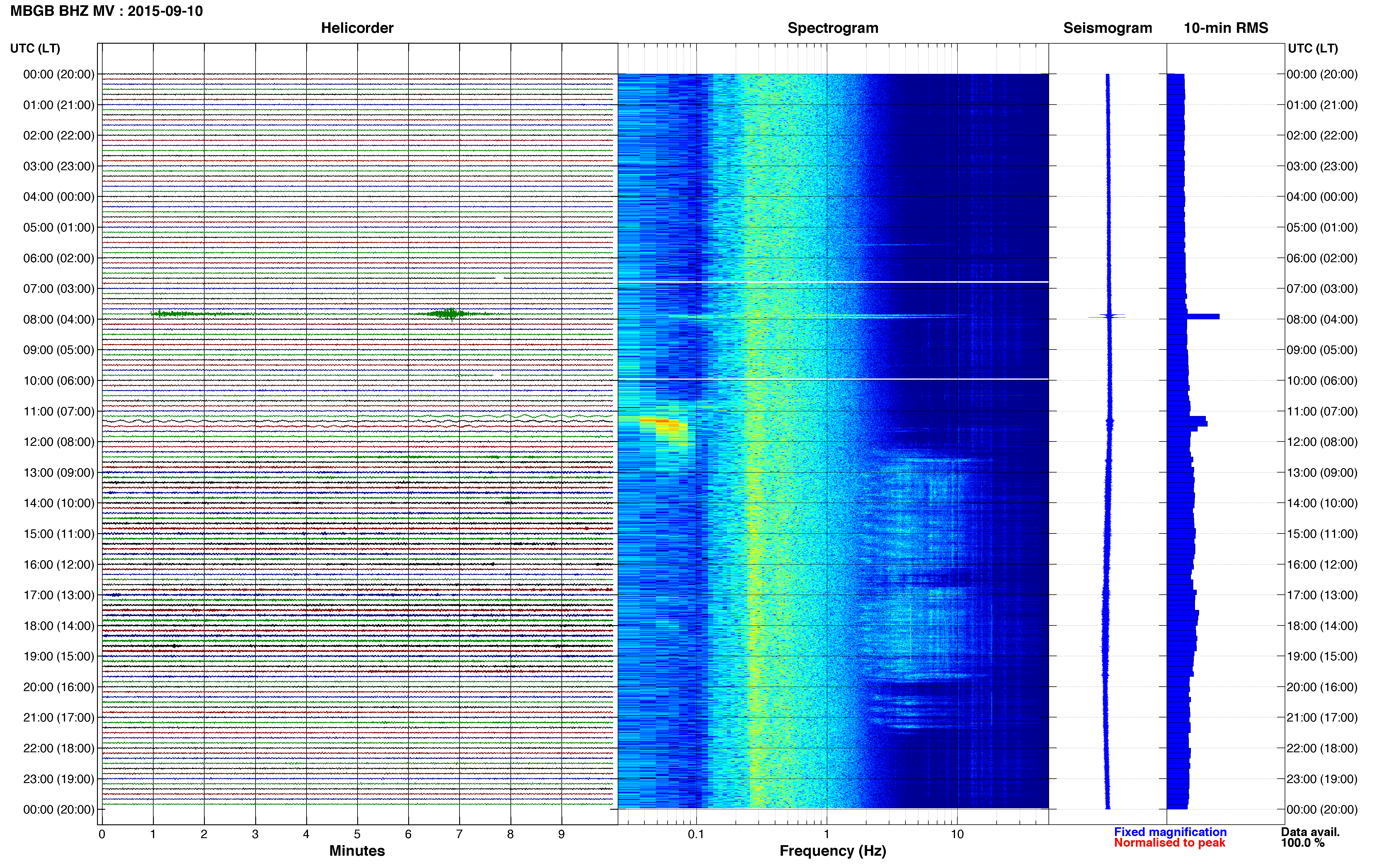Click '09:00 (05:00)' on the helicorder time axis
Screen dimensions: 1389x868
tap(59, 350)
